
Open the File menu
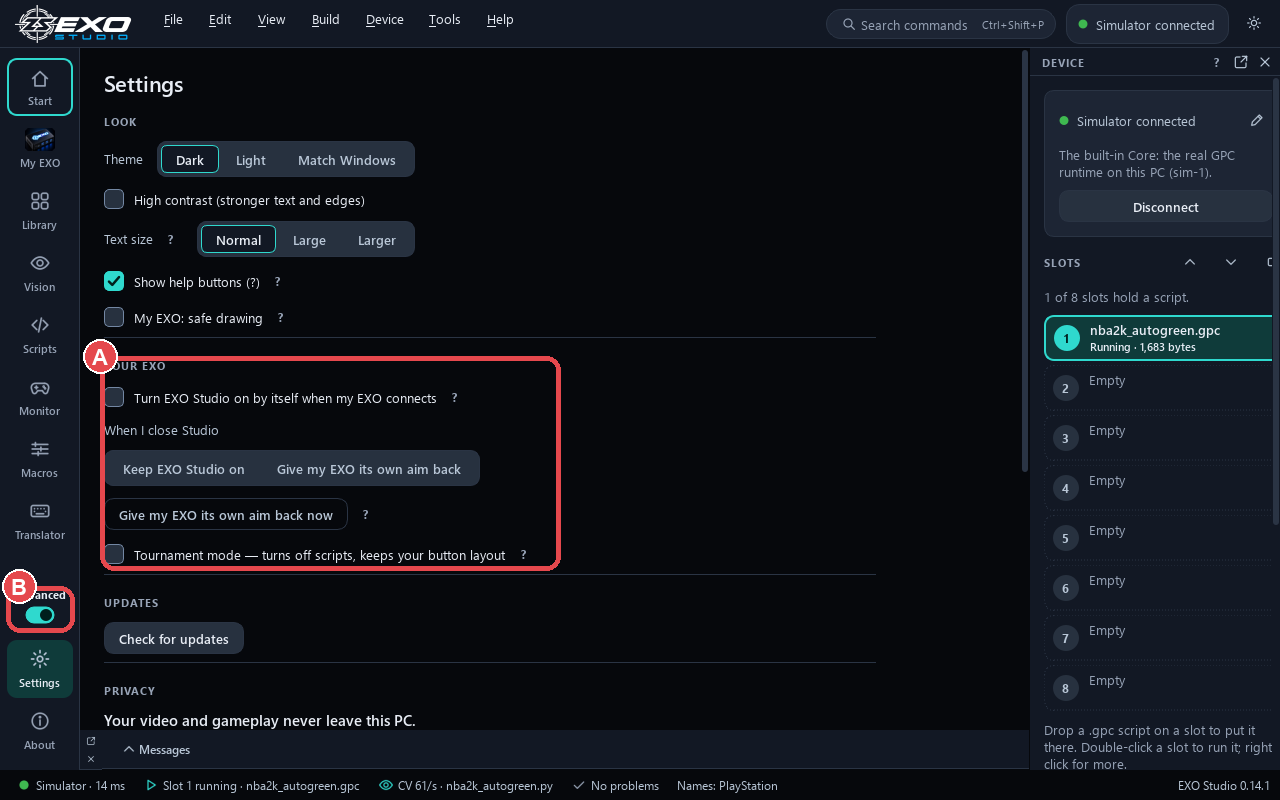(173, 20)
